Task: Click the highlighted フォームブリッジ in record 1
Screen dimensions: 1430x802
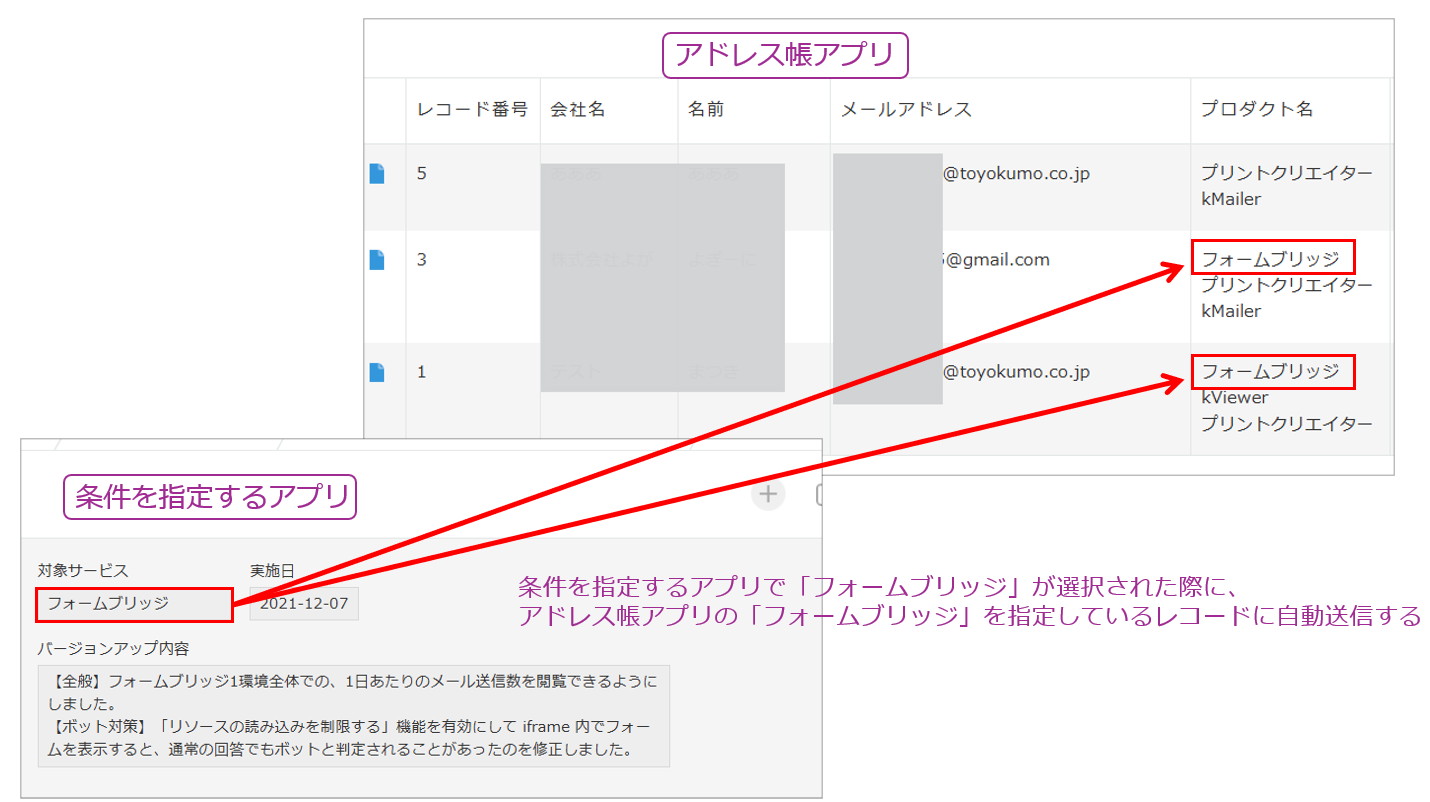Action: pyautogui.click(x=1272, y=372)
